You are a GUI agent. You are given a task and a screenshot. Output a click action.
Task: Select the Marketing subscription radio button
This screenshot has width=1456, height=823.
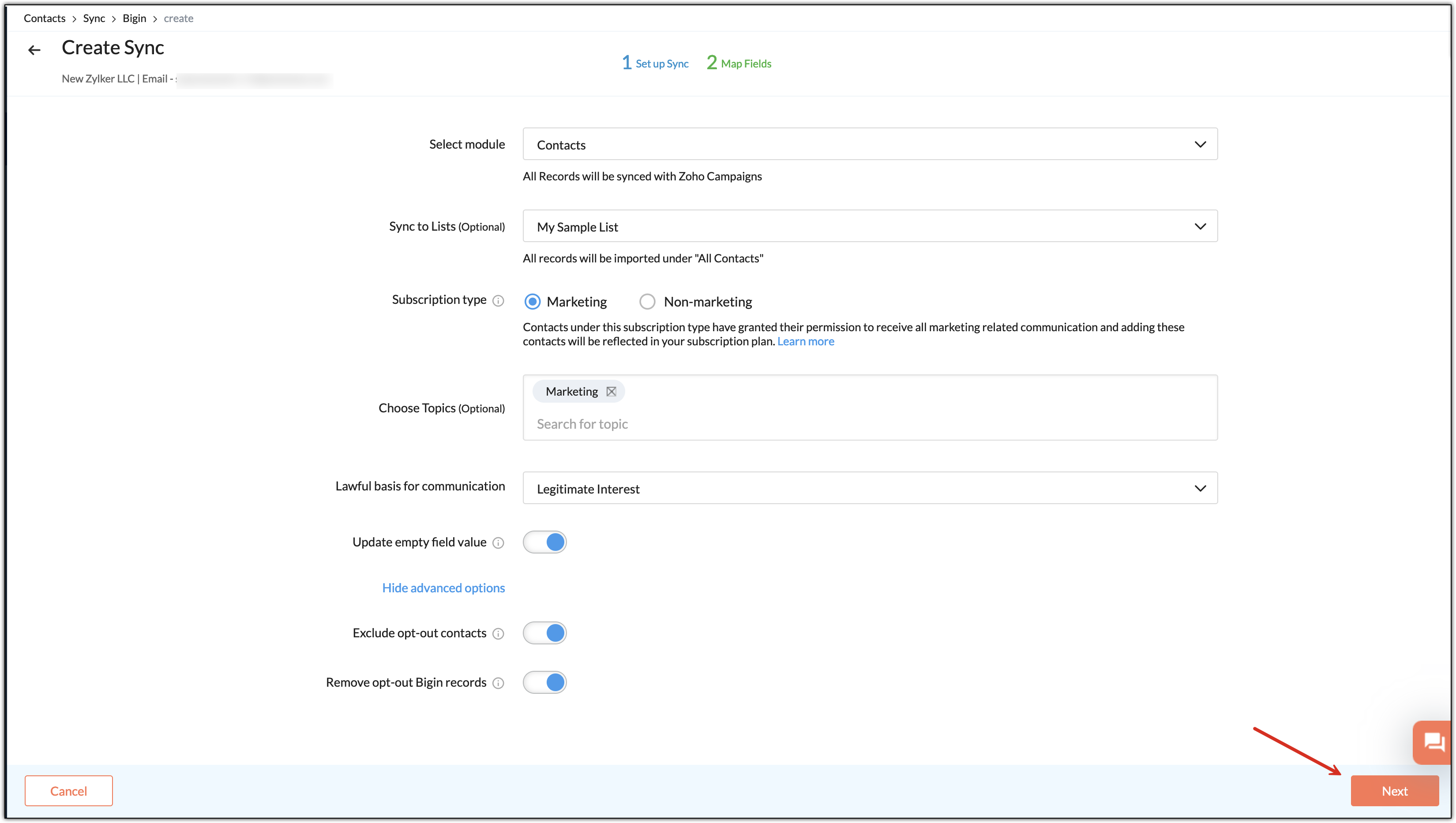[533, 302]
